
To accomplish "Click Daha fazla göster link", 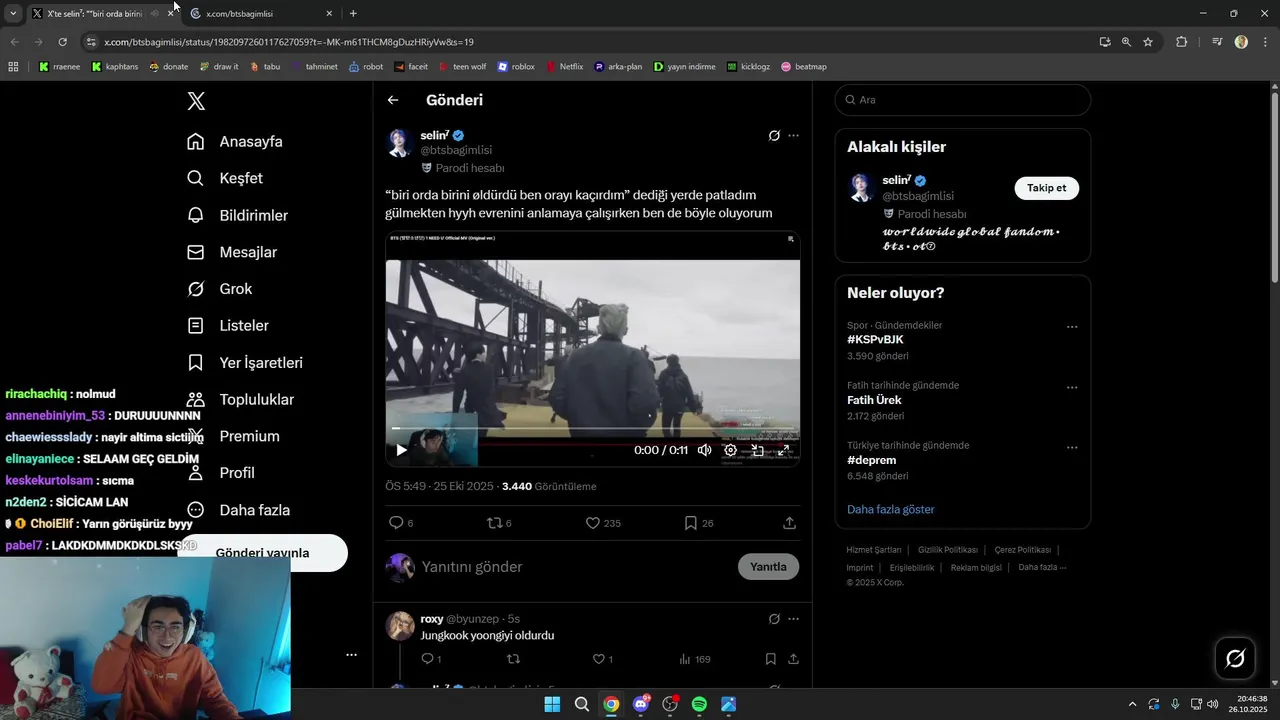I will point(890,510).
